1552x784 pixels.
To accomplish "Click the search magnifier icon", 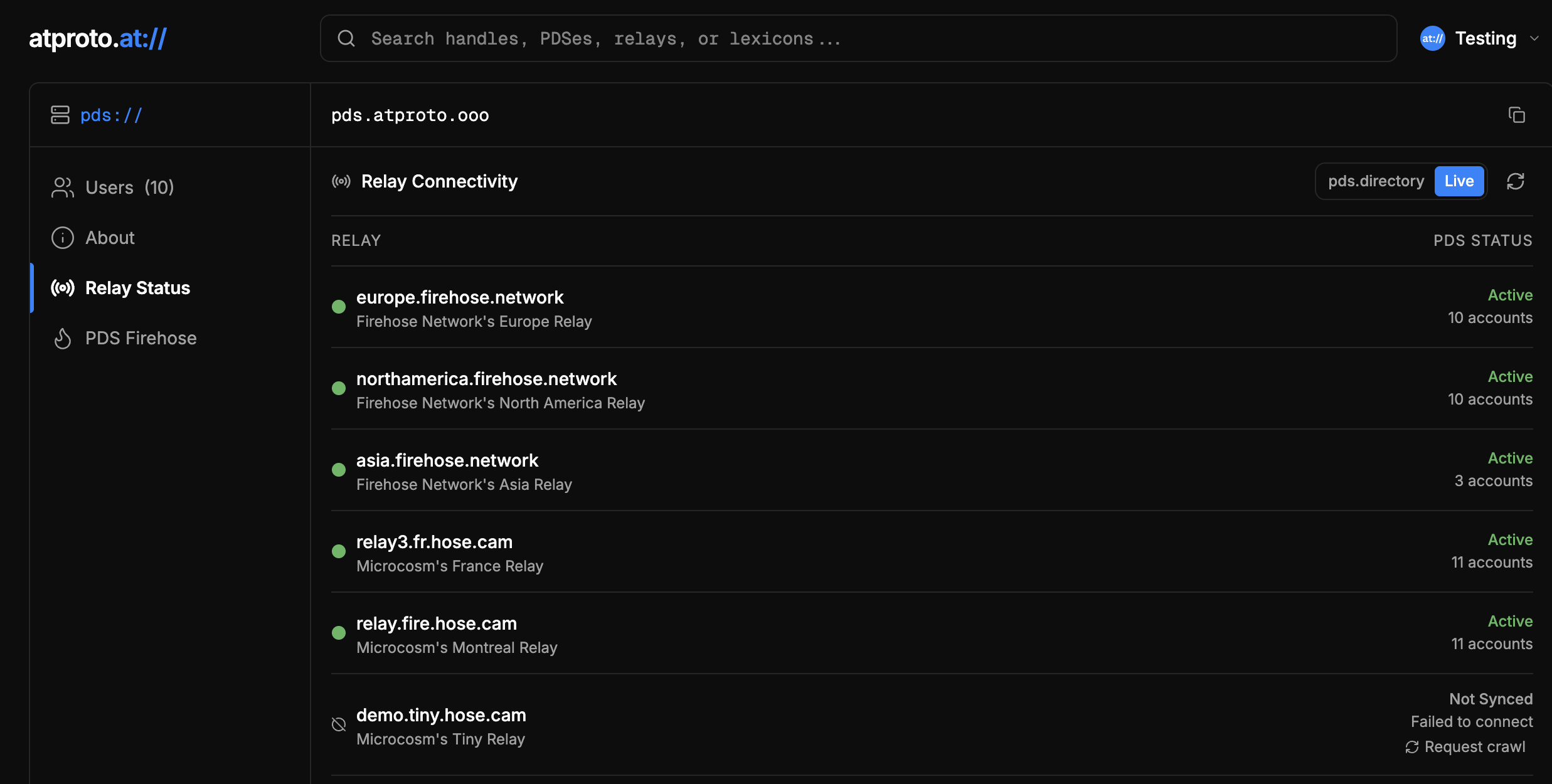I will click(346, 39).
